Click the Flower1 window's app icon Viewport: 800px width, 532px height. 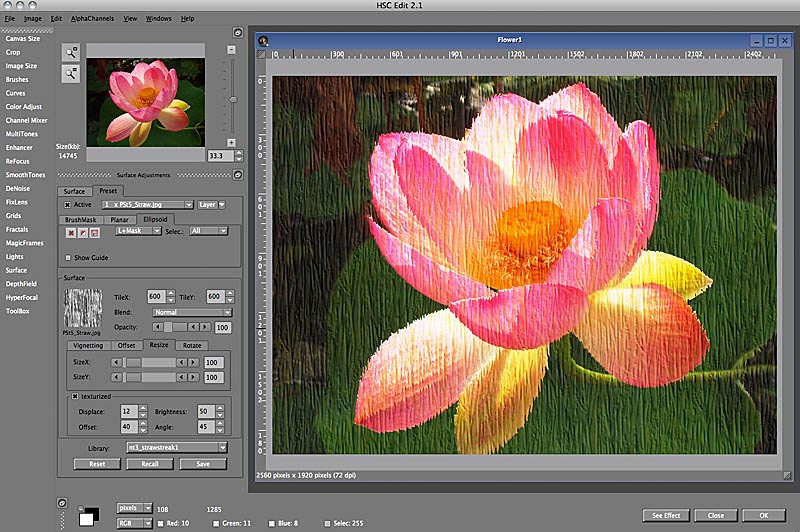(x=263, y=40)
